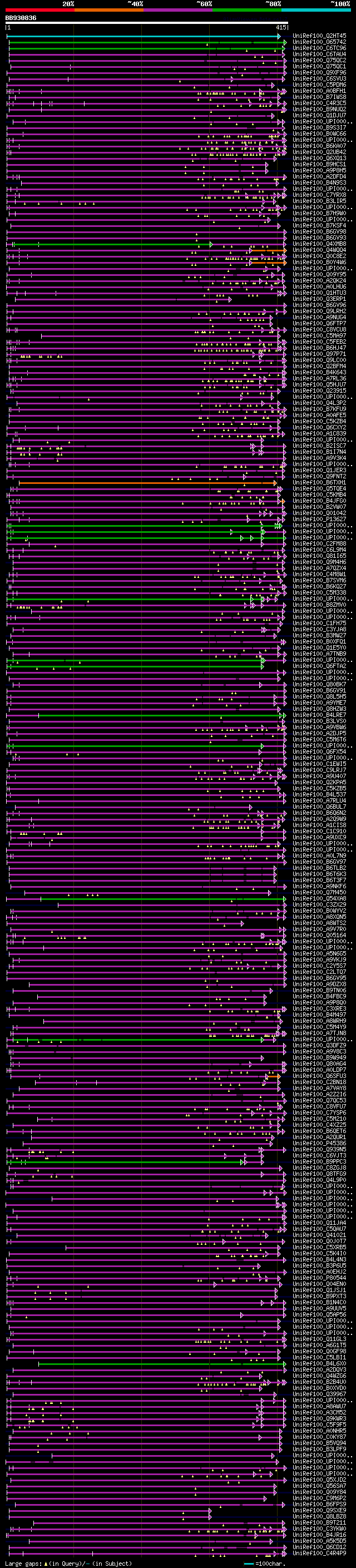
Task: Click the 'Large gaps' legend text
Action: pyautogui.click(x=24, y=1564)
